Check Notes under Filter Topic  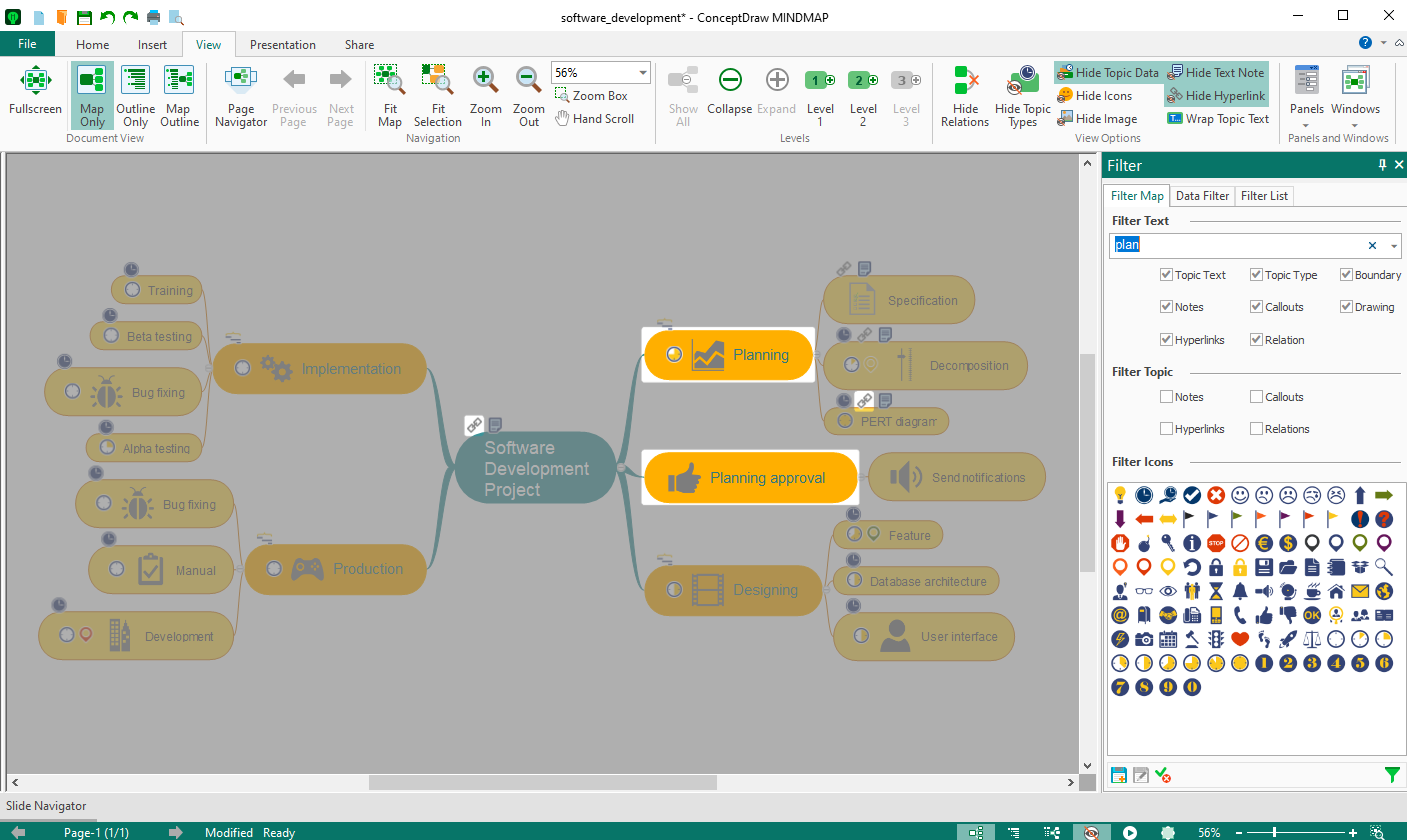pos(1166,397)
